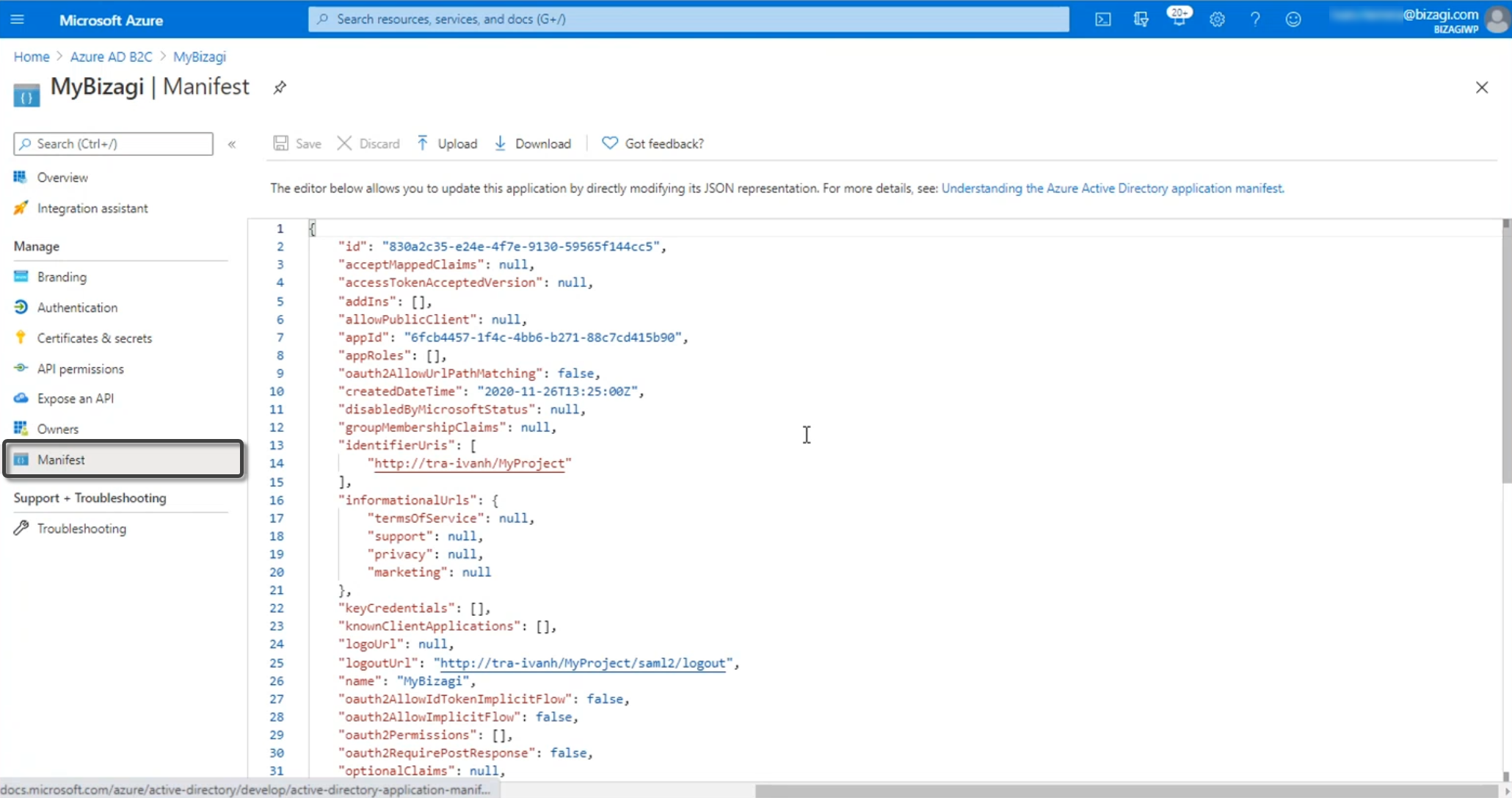This screenshot has width=1512, height=798.
Task: Click the appId value "6fcb4457-1f4c-4bb6-b271-88c7cd415b90"
Action: click(542, 337)
